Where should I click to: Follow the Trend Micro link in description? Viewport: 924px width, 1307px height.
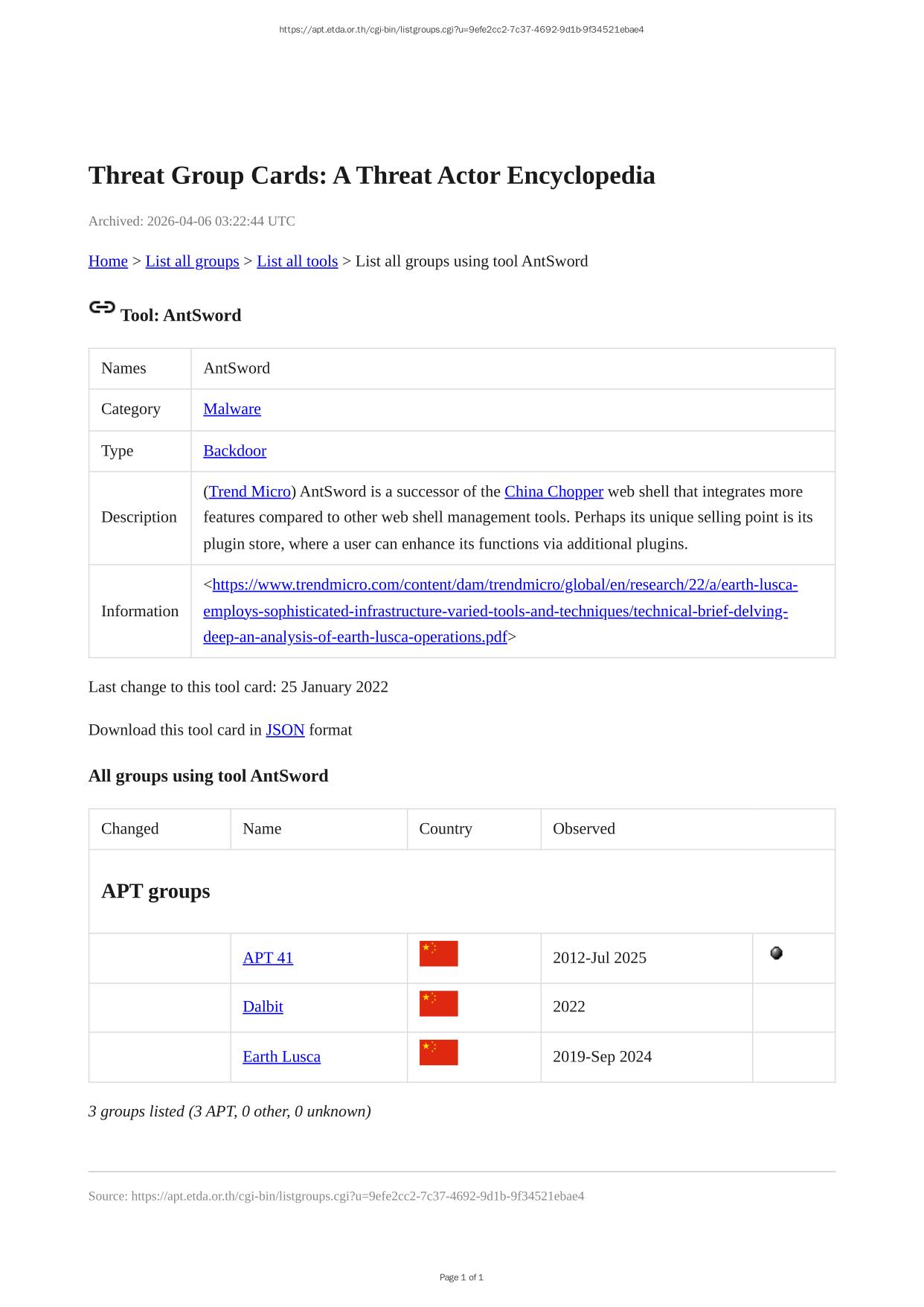[x=249, y=491]
